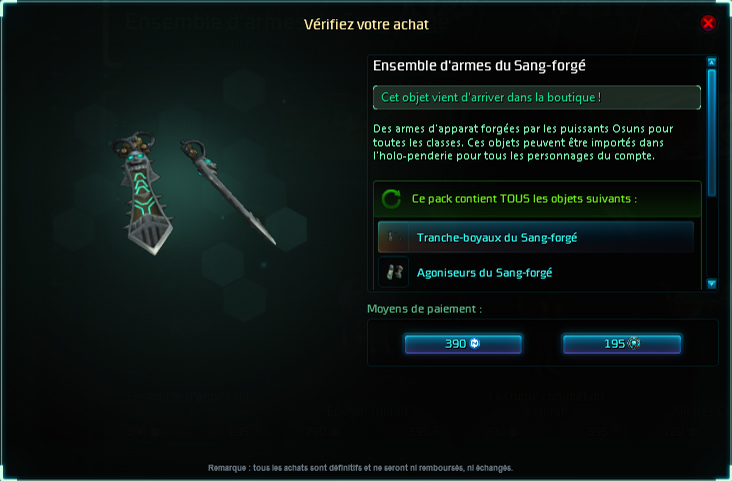This screenshot has height=481, width=732.
Task: Select Tranche-boyaux du Sang-forgé item
Action: point(536,237)
